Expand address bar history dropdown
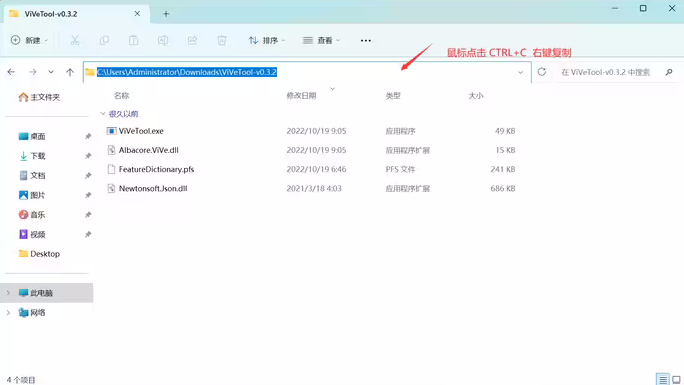684x385 pixels. point(520,72)
